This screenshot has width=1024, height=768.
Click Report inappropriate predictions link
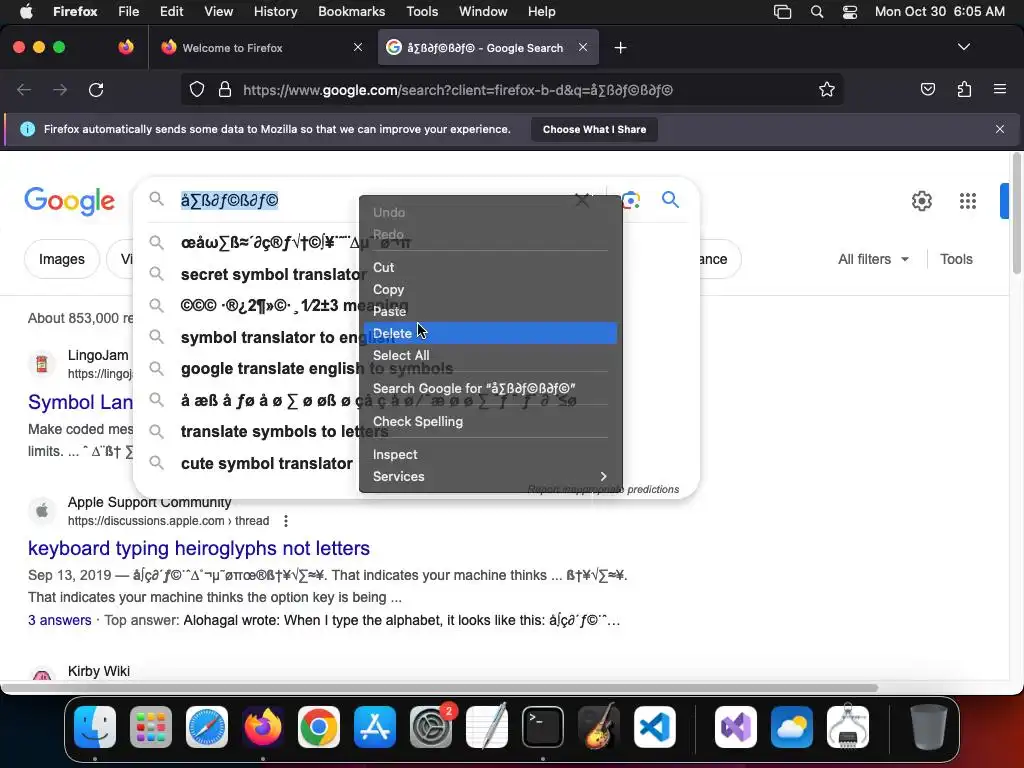(603, 489)
